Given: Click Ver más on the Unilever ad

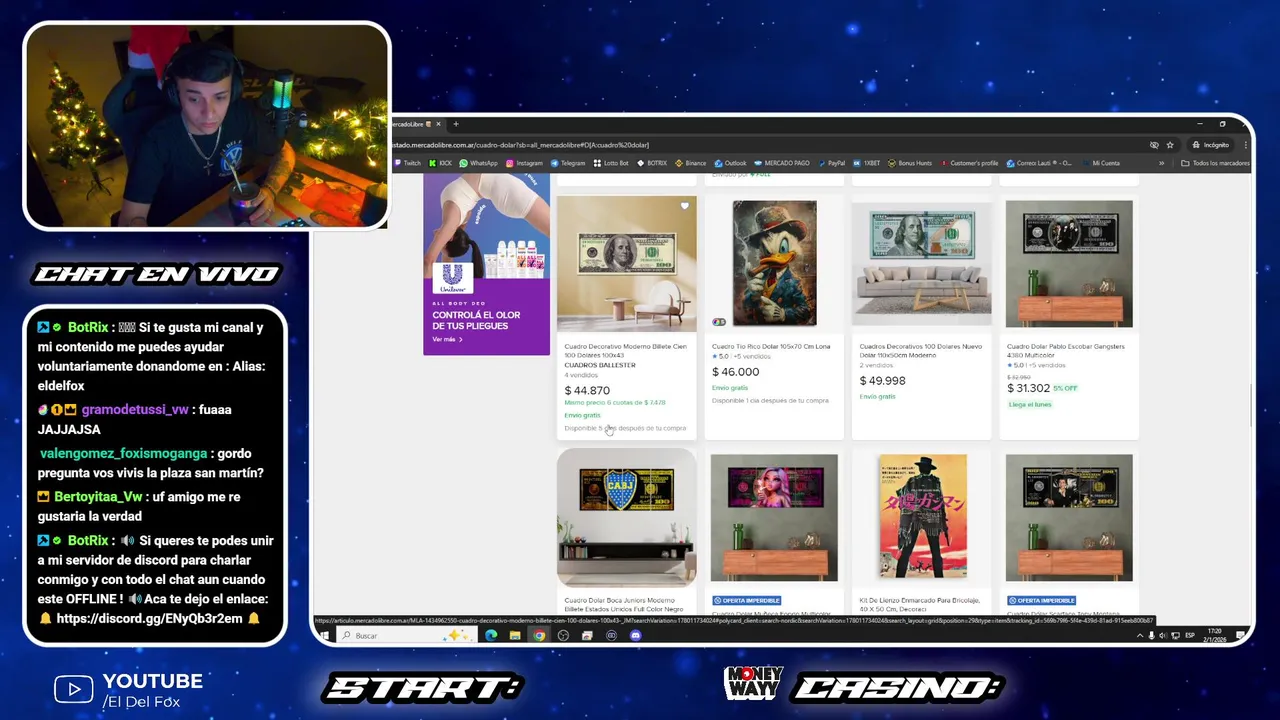Looking at the screenshot, I should click(x=447, y=340).
